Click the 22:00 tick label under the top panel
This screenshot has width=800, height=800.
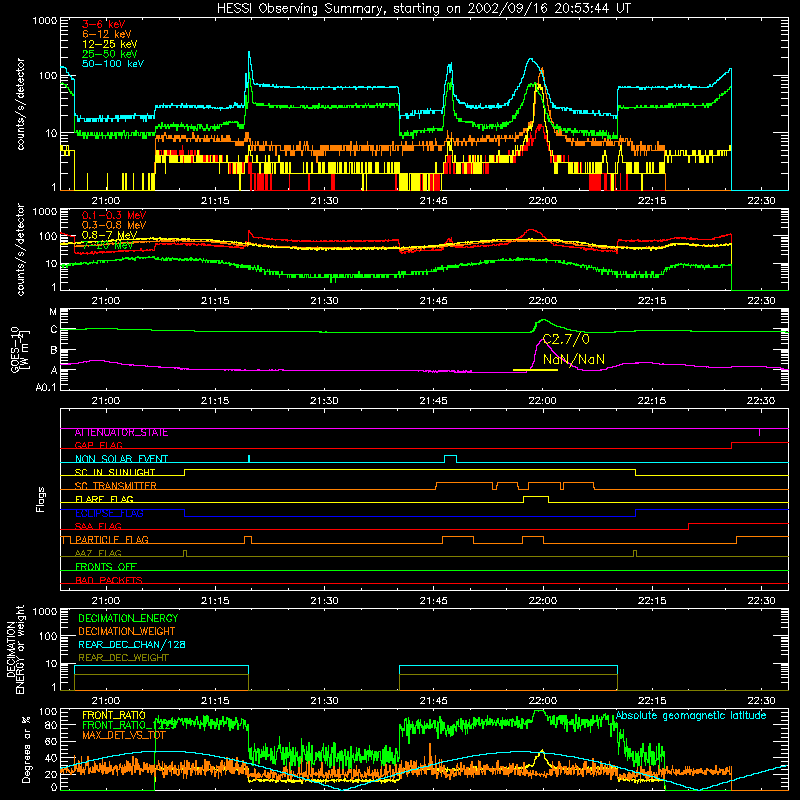pos(542,201)
